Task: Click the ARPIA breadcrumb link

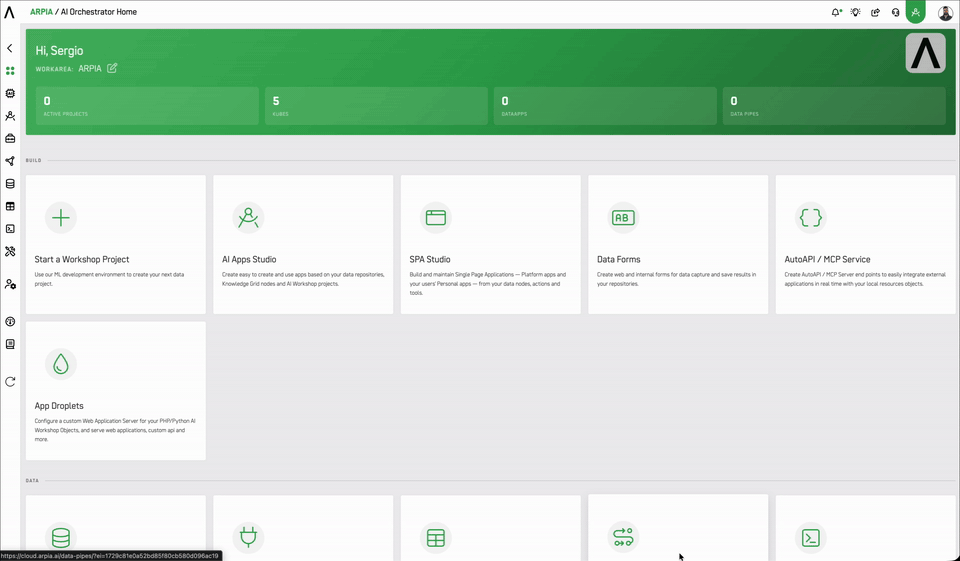Action: click(42, 12)
